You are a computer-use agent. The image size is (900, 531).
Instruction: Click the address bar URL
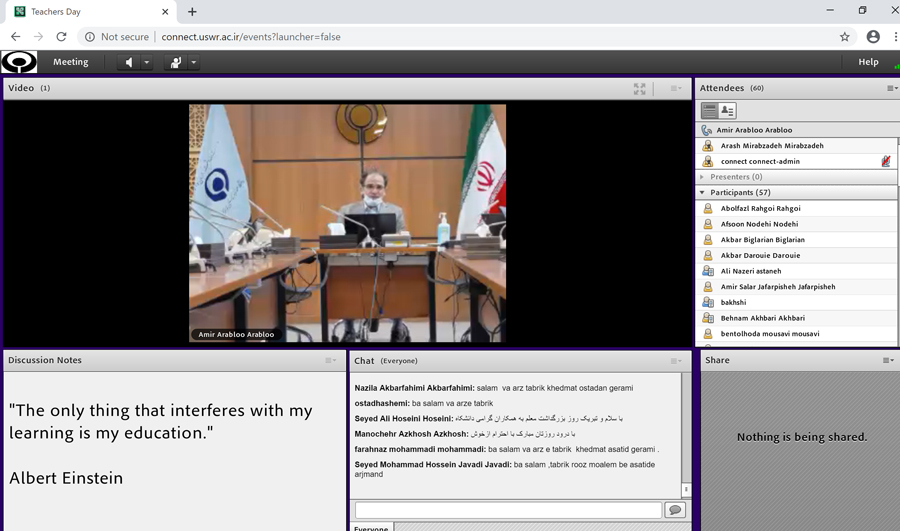tap(251, 37)
